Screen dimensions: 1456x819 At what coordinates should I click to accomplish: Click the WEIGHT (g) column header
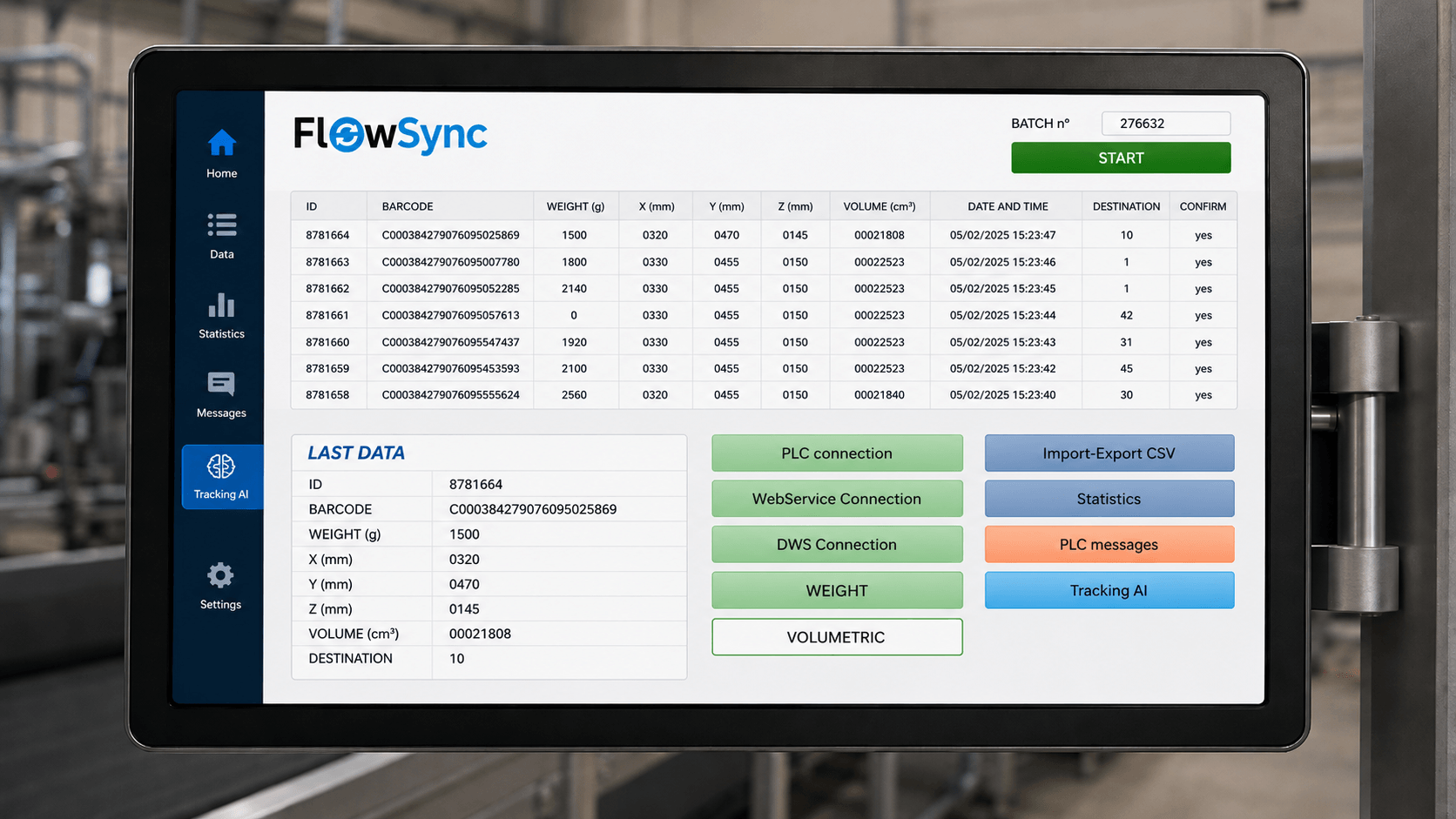click(576, 206)
